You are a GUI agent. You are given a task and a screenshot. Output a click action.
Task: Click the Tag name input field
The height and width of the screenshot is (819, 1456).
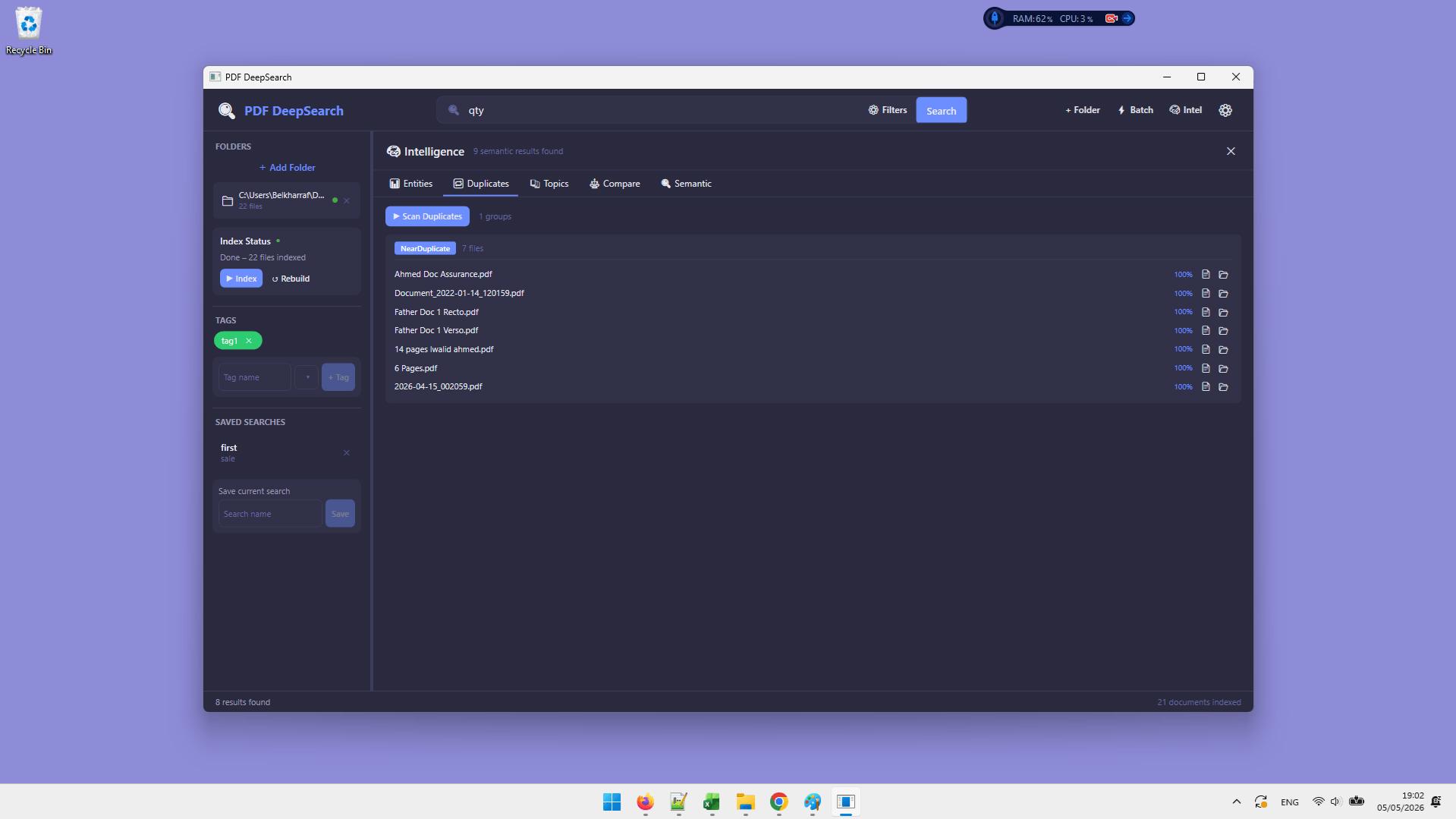[x=255, y=377]
